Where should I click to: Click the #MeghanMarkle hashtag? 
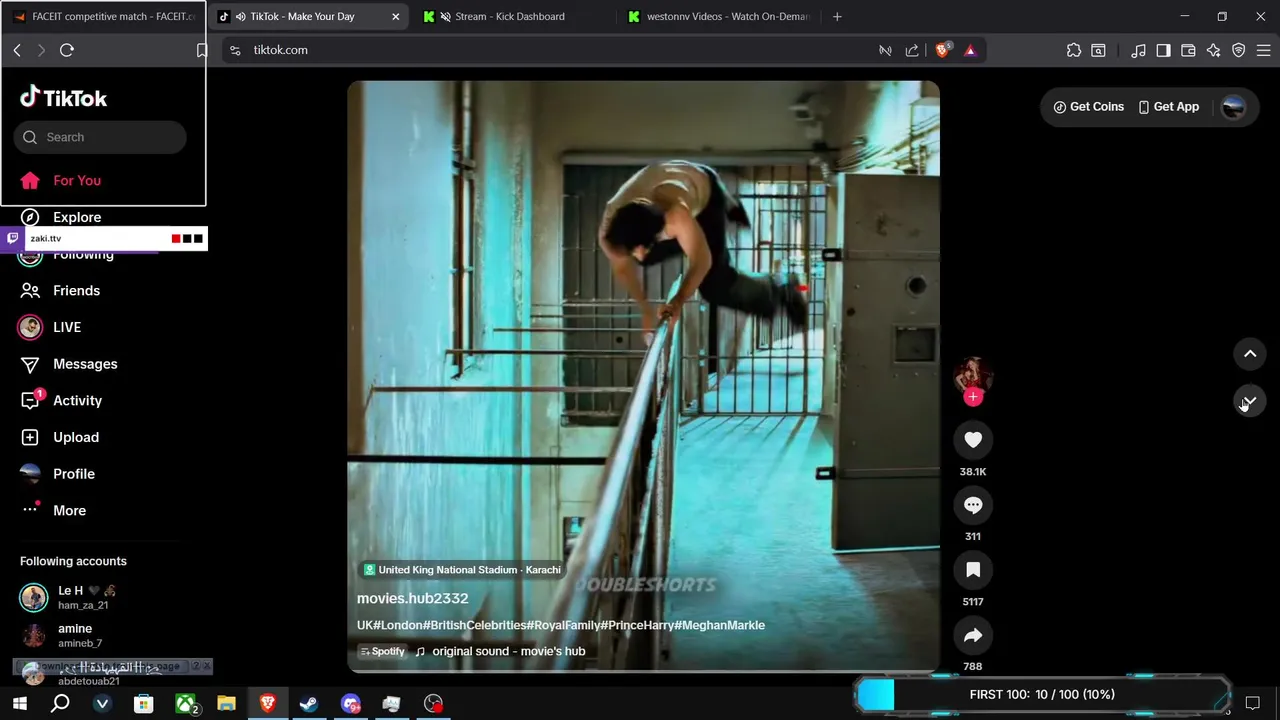(x=720, y=625)
